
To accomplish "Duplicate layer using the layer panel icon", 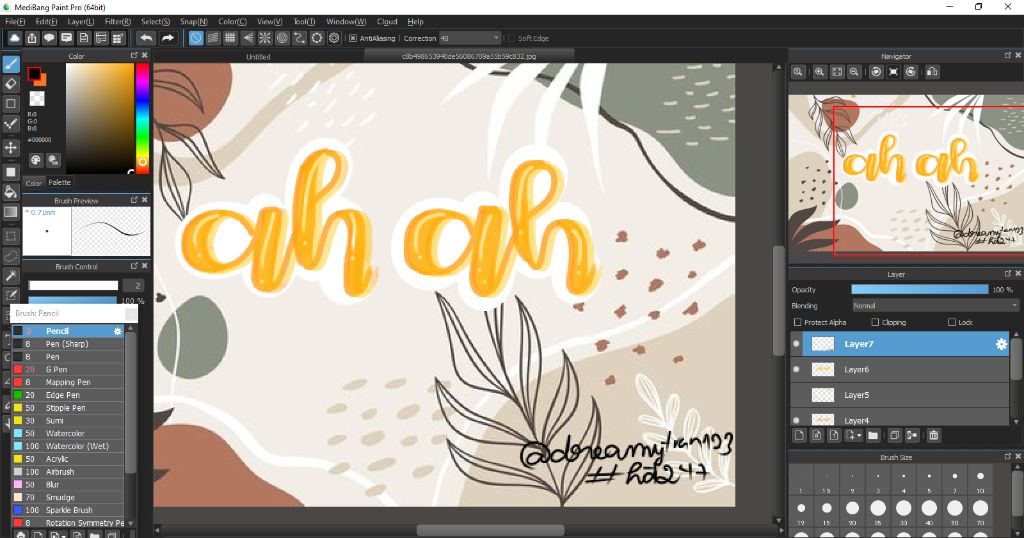I will 895,435.
